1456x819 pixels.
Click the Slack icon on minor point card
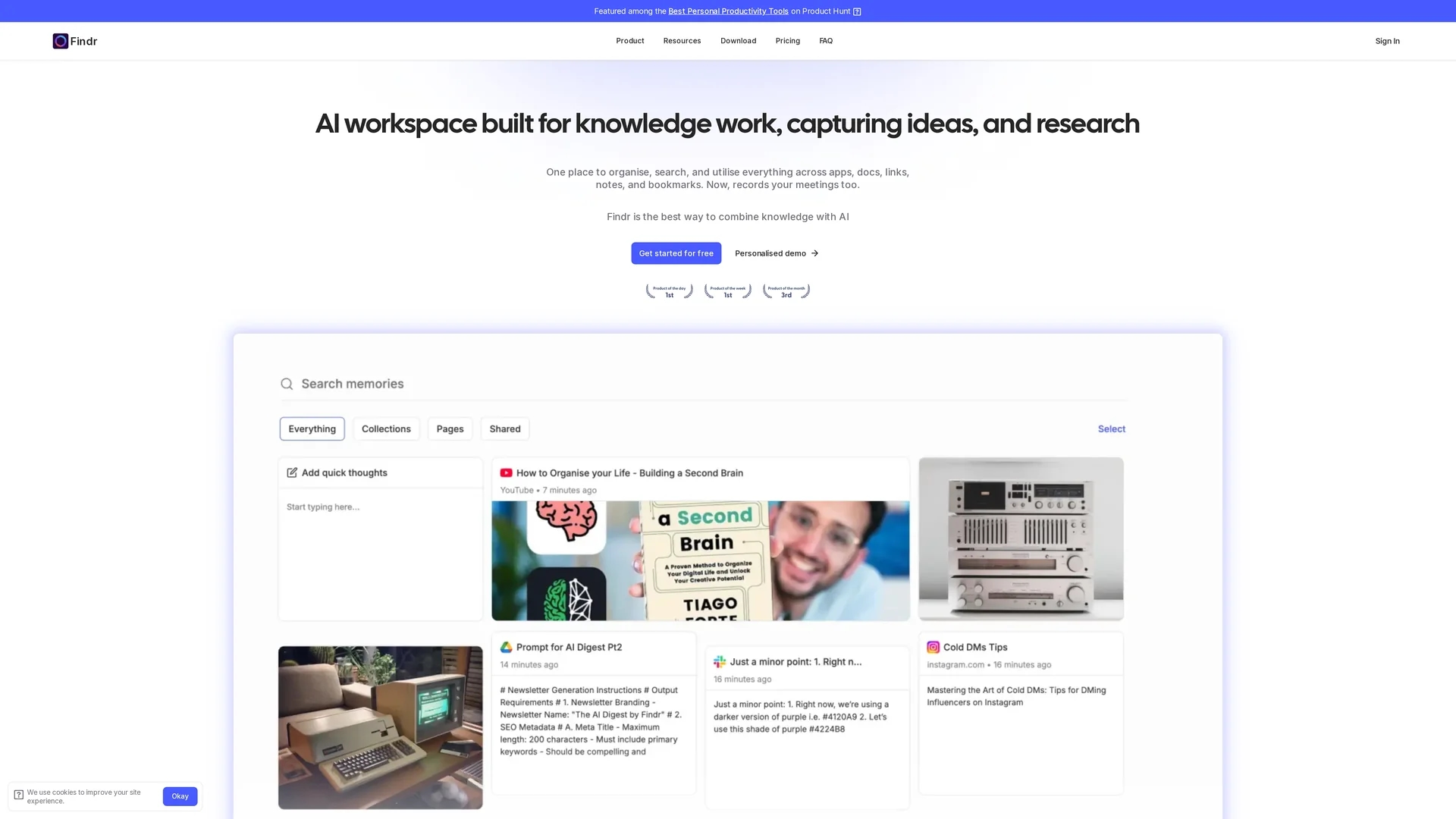point(720,661)
